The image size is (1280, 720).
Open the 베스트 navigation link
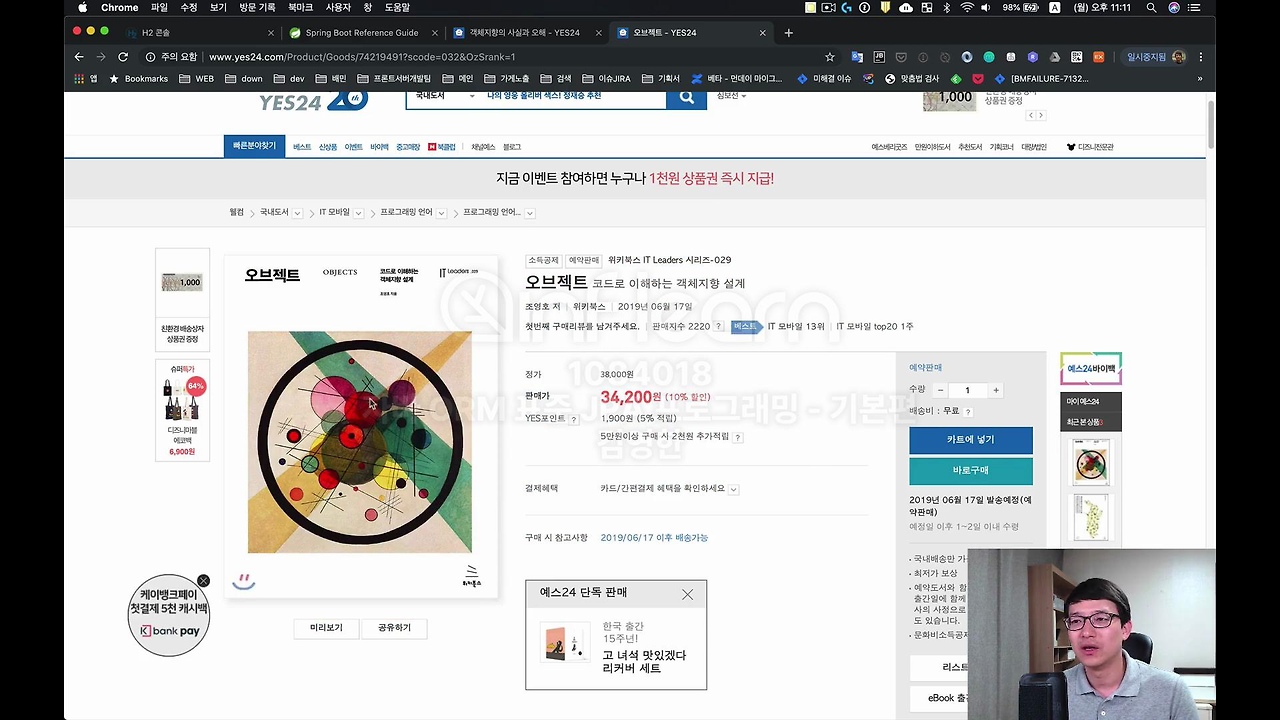click(302, 147)
